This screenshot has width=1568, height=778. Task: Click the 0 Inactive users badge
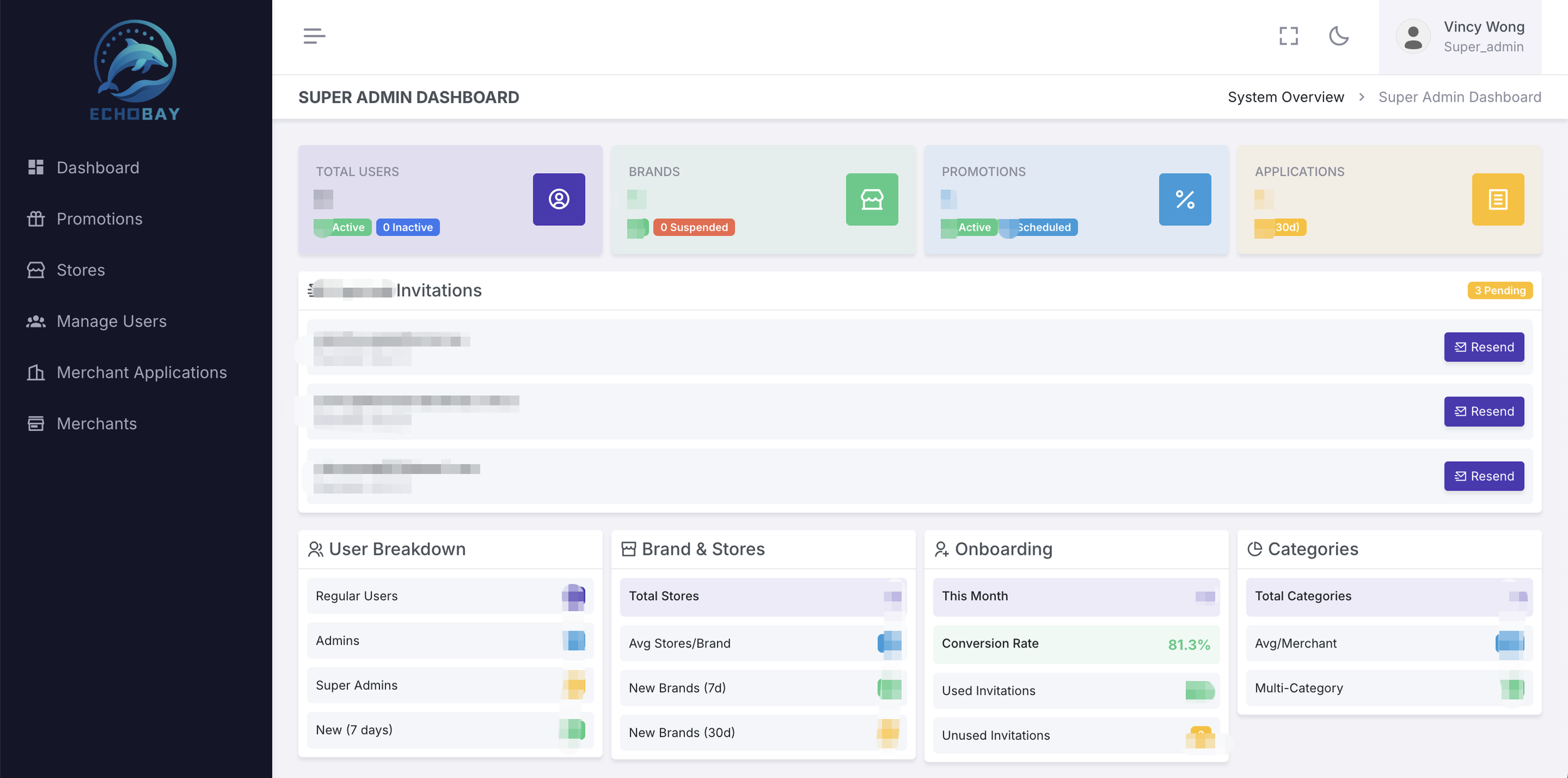coord(408,227)
